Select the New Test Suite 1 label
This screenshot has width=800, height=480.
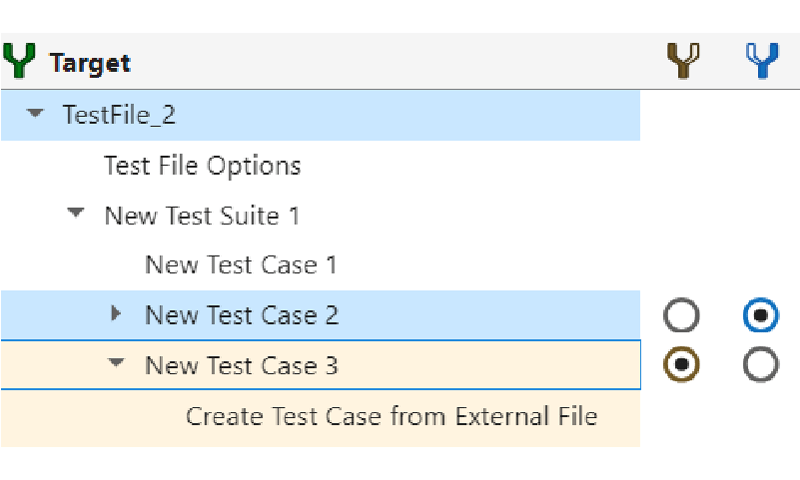click(x=202, y=215)
